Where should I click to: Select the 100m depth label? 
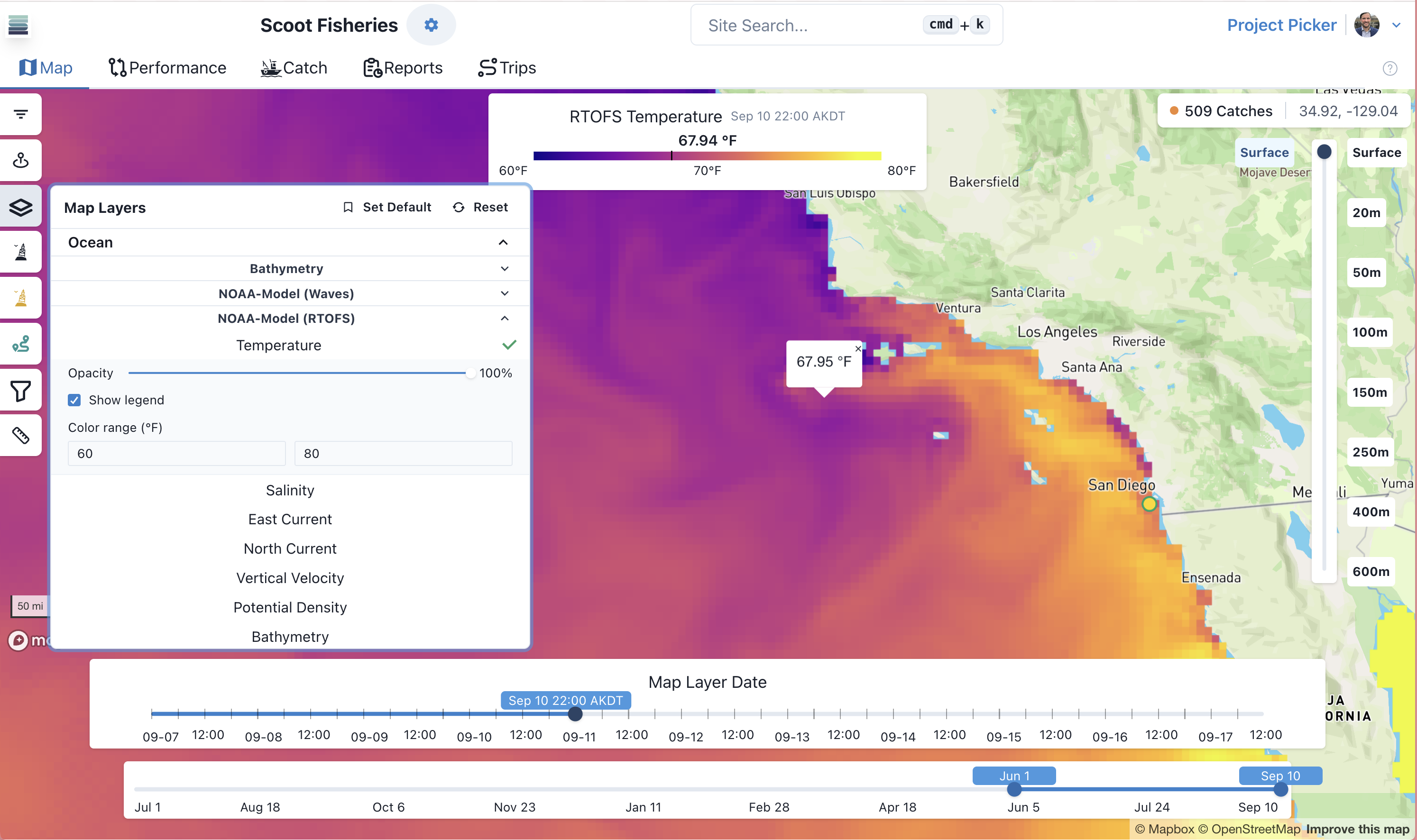[x=1370, y=332]
